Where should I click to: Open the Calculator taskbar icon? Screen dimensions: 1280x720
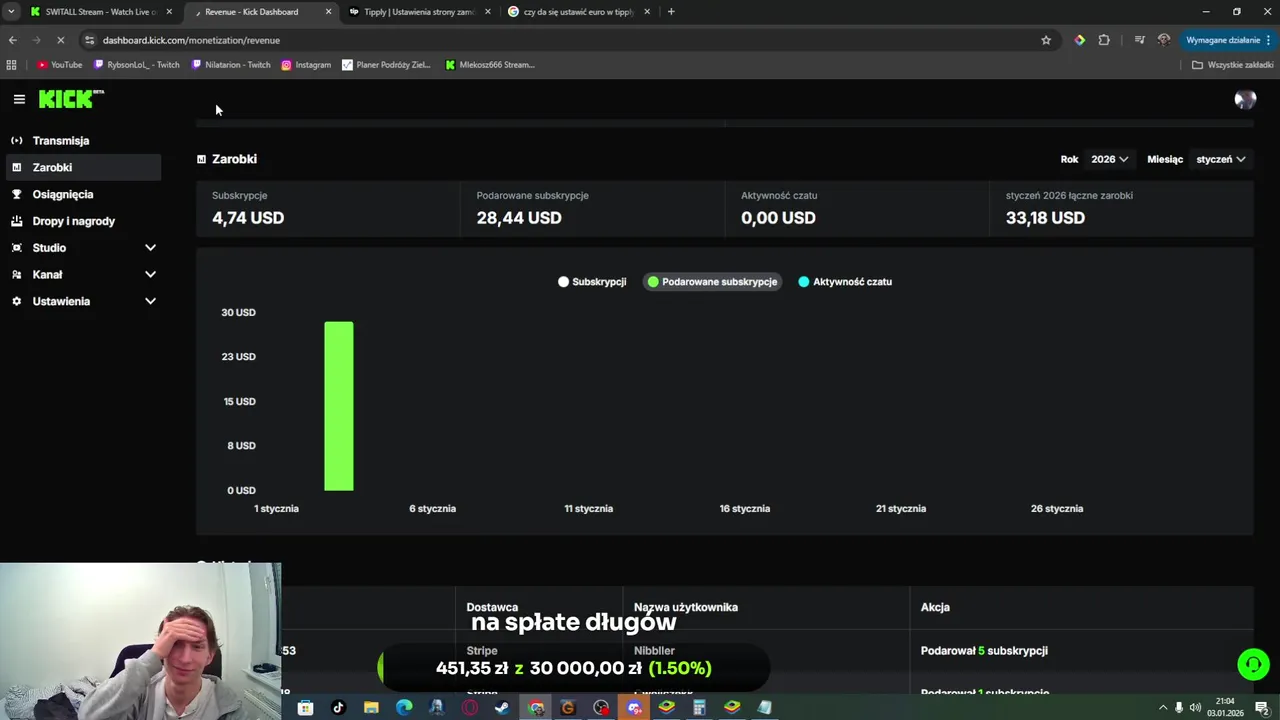pos(699,708)
